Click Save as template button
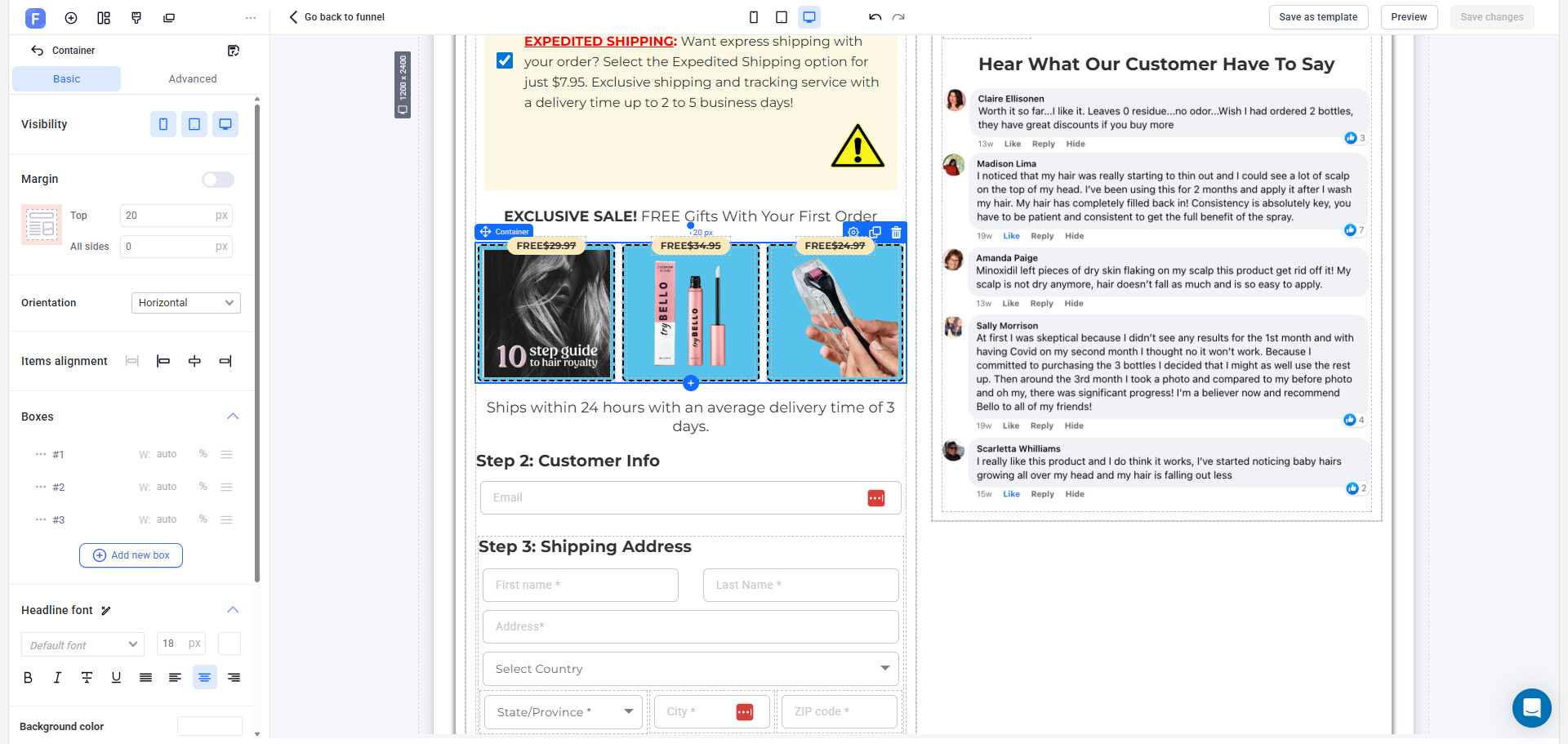Viewport: 1568px width, 744px height. [x=1317, y=17]
